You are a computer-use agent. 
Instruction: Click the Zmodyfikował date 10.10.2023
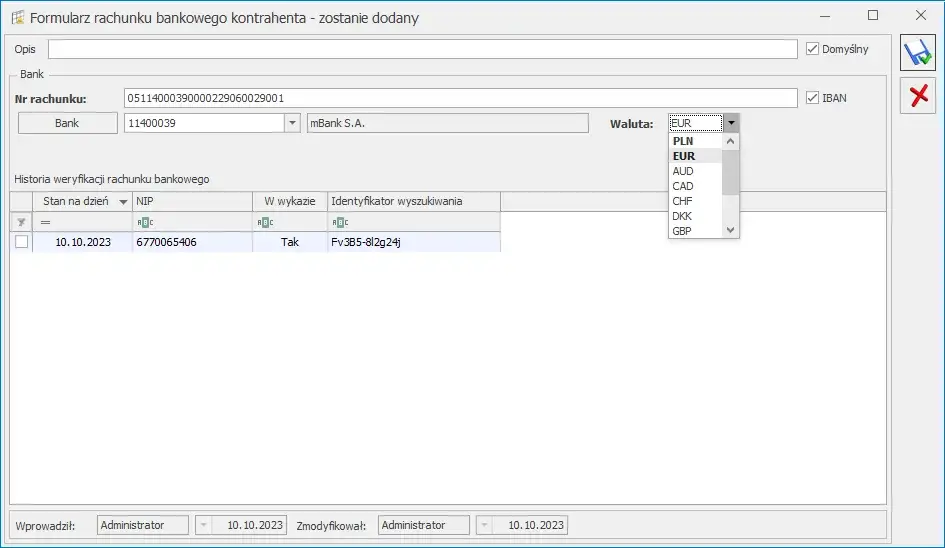click(530, 525)
